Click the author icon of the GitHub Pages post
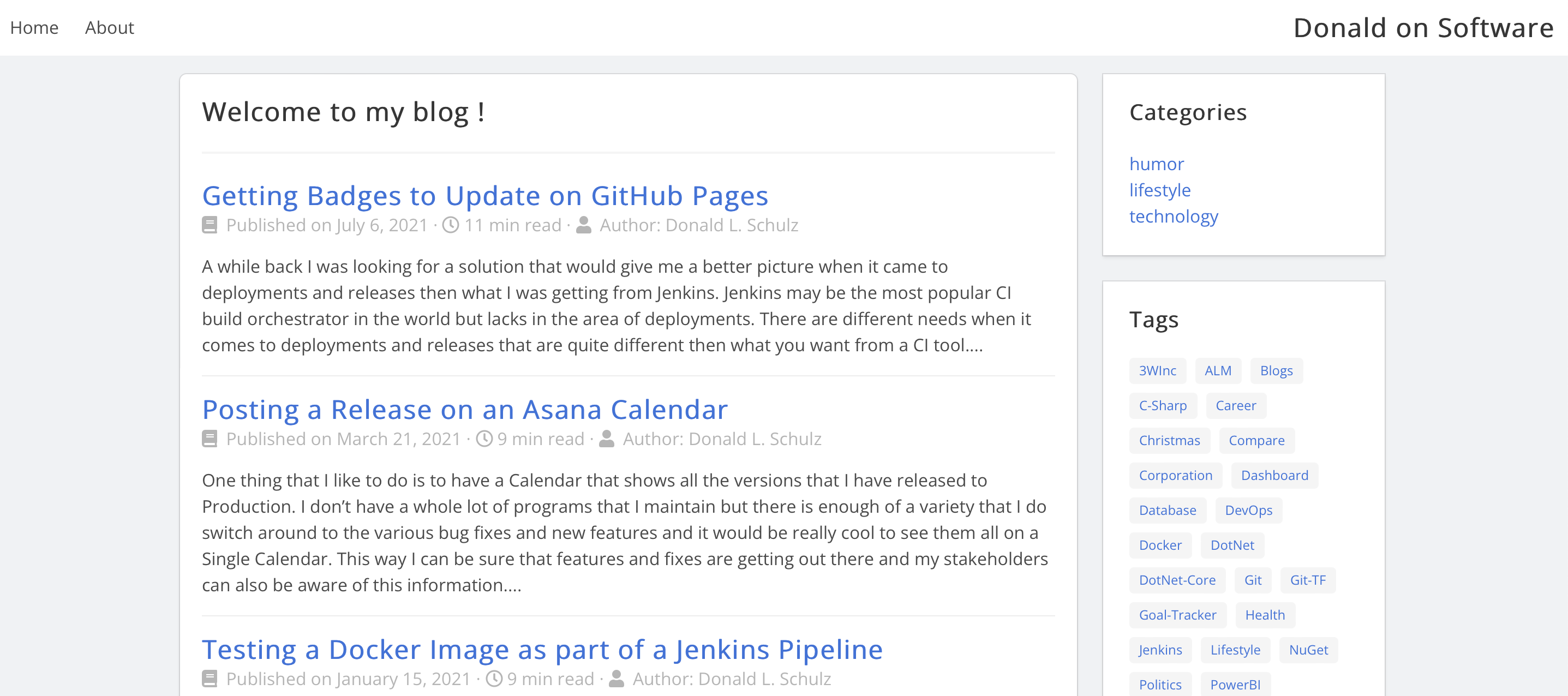1568x696 pixels. pos(584,225)
